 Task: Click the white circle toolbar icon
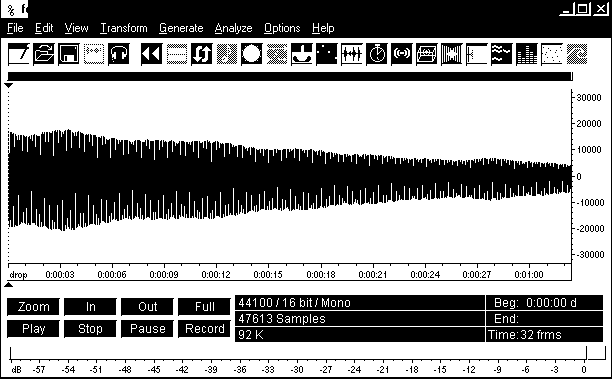click(x=251, y=54)
